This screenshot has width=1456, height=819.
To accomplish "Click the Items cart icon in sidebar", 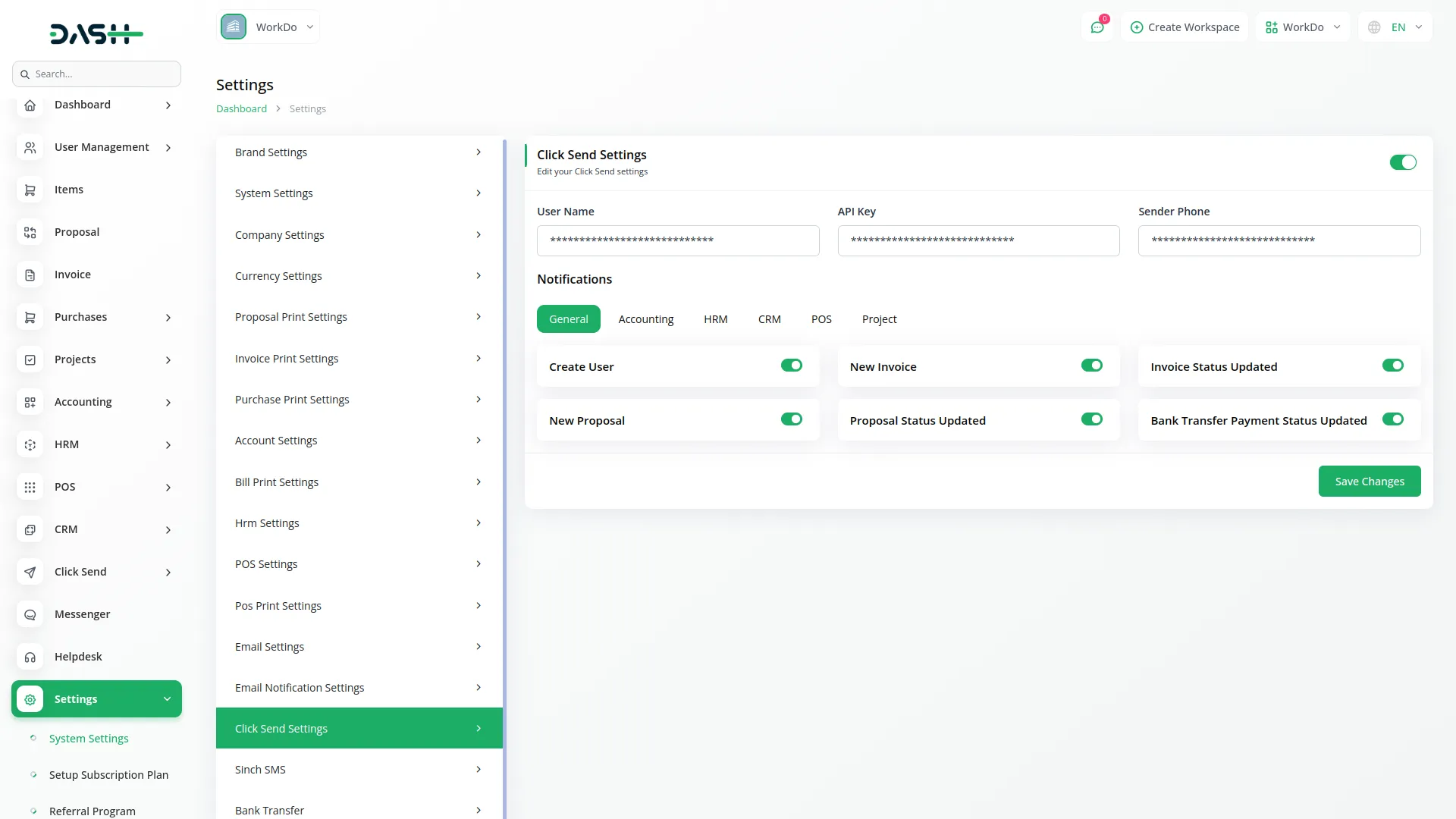I will point(30,190).
